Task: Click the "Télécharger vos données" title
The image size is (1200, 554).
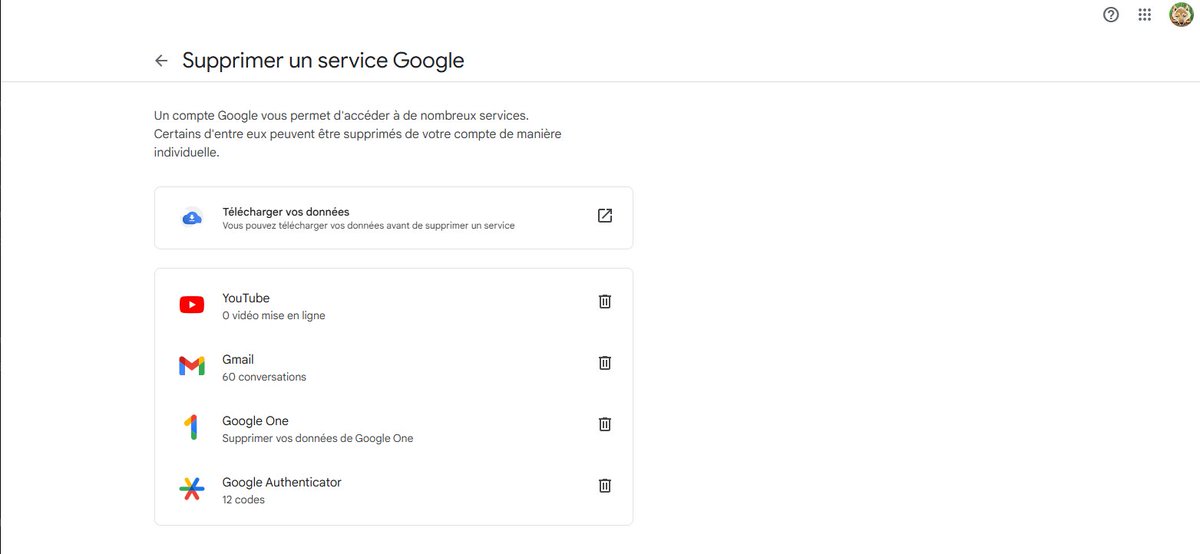Action: click(286, 212)
